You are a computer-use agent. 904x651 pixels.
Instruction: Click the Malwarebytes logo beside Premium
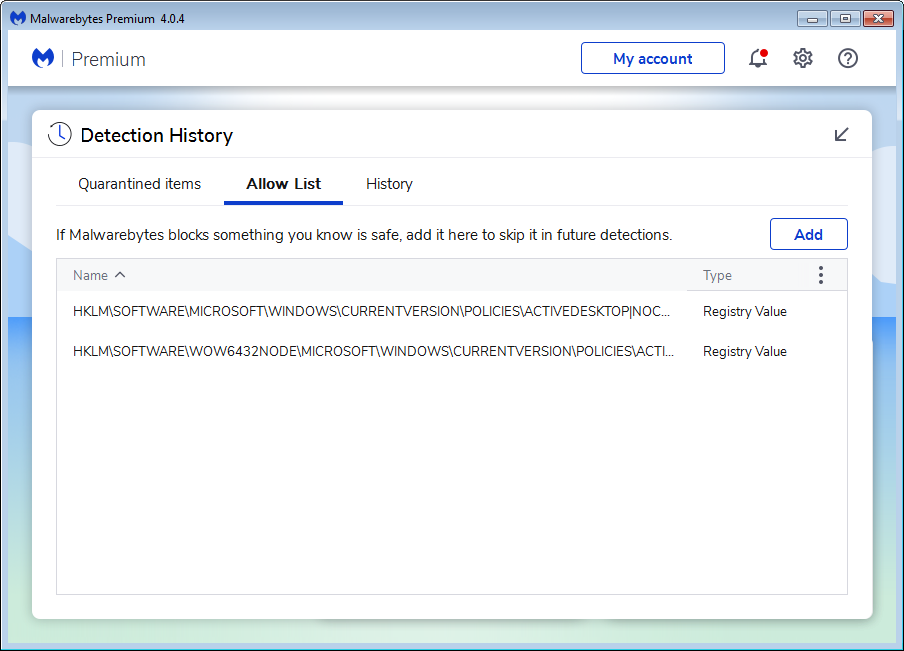[43, 59]
